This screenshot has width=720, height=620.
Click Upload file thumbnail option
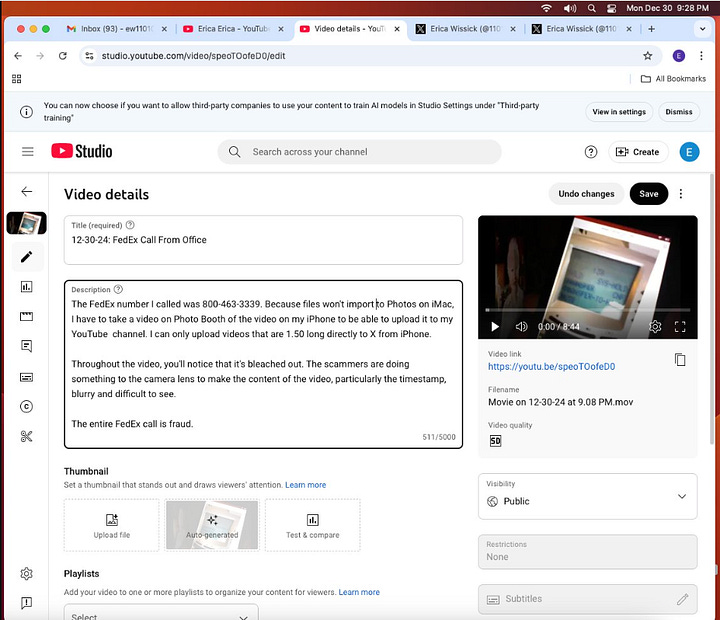112,525
